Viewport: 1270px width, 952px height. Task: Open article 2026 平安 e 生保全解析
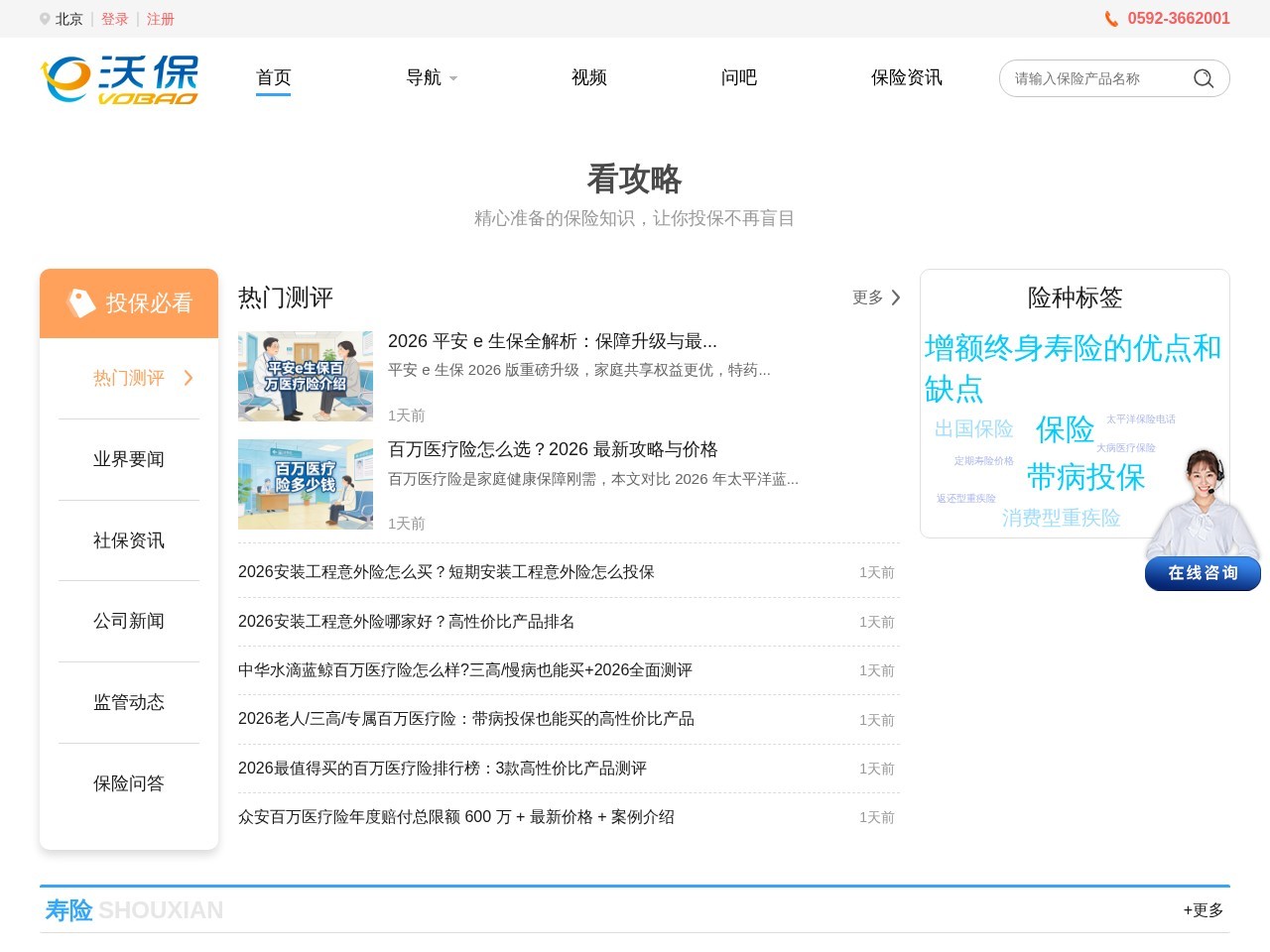click(x=553, y=341)
